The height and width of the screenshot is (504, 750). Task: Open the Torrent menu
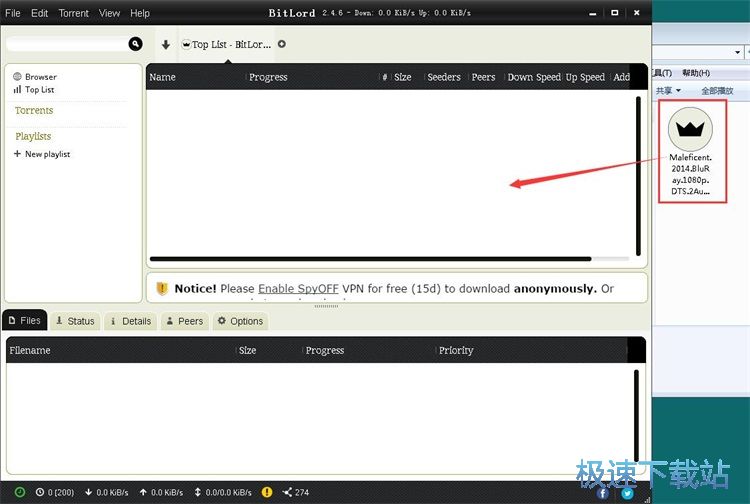point(74,13)
